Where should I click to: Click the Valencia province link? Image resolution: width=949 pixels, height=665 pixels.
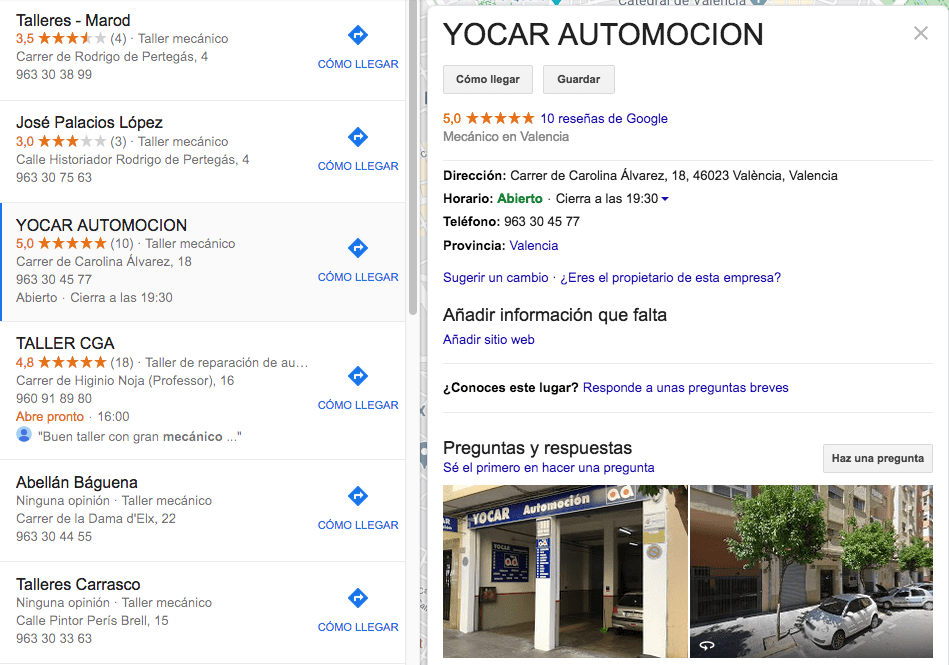point(534,246)
